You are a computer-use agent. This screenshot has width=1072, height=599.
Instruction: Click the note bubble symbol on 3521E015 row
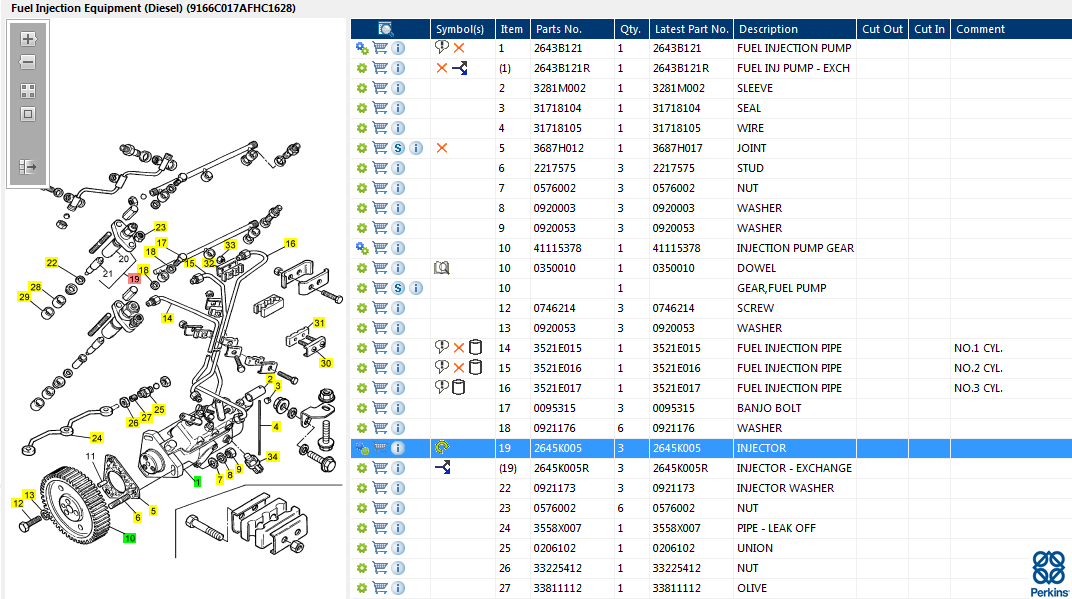pyautogui.click(x=442, y=347)
